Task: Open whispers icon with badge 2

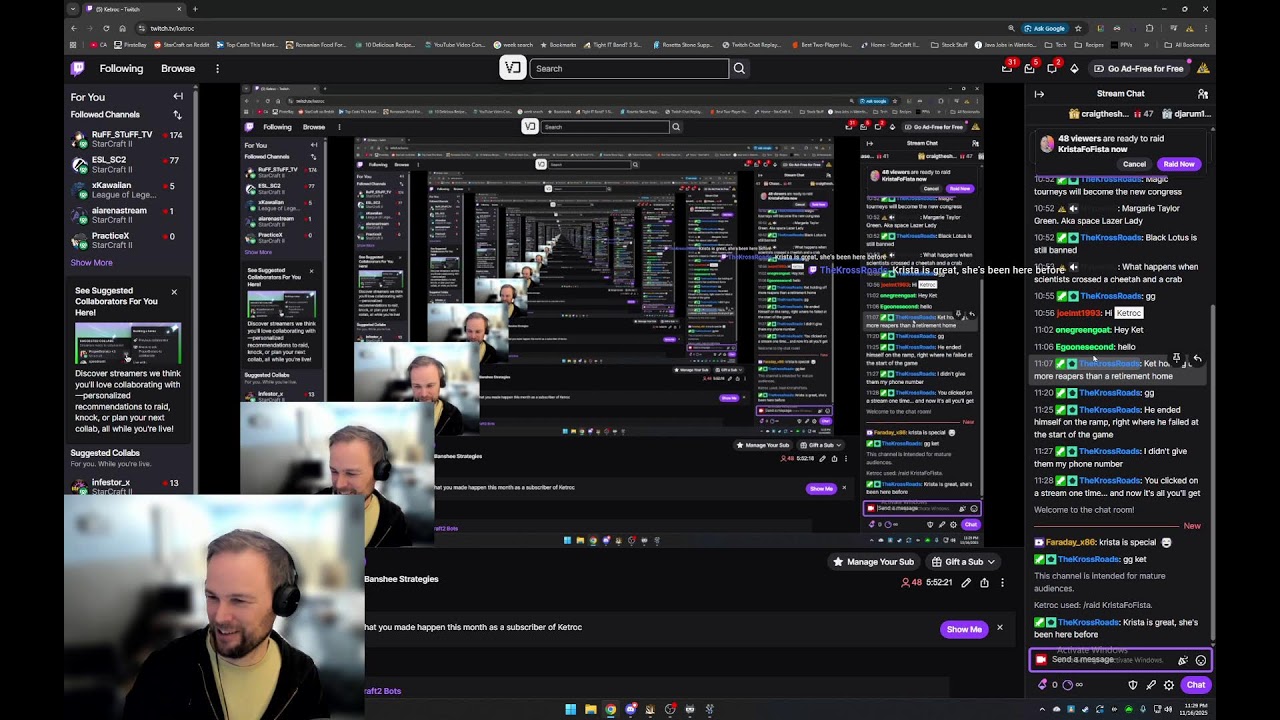Action: coord(1052,68)
